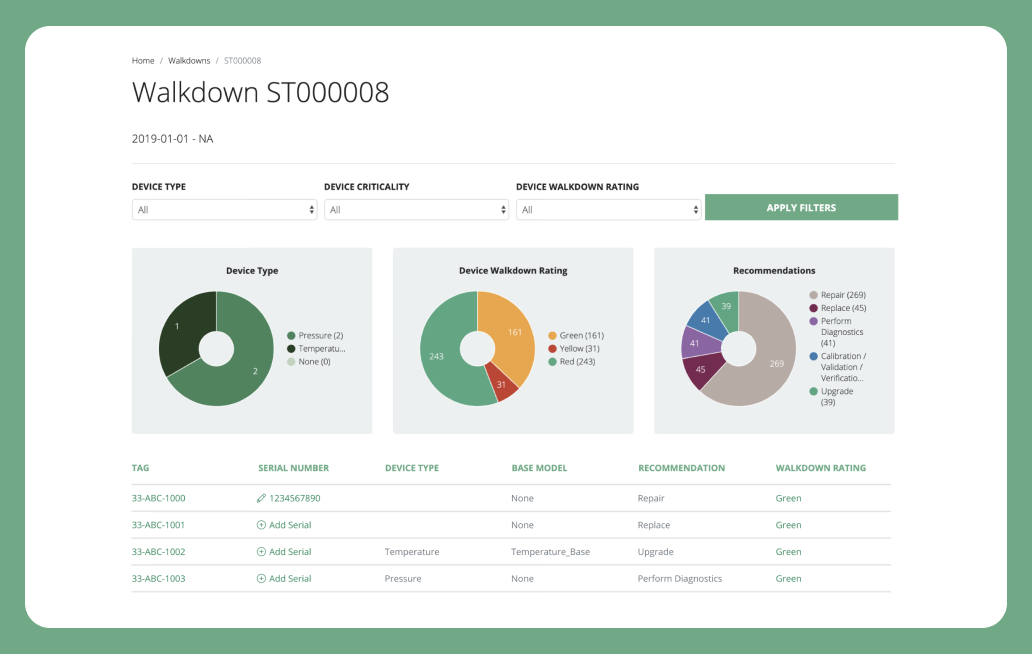Screen dimensions: 1032x654
Task: Click the 269 Repair slice in Recommendations pie
Action: coord(772,365)
